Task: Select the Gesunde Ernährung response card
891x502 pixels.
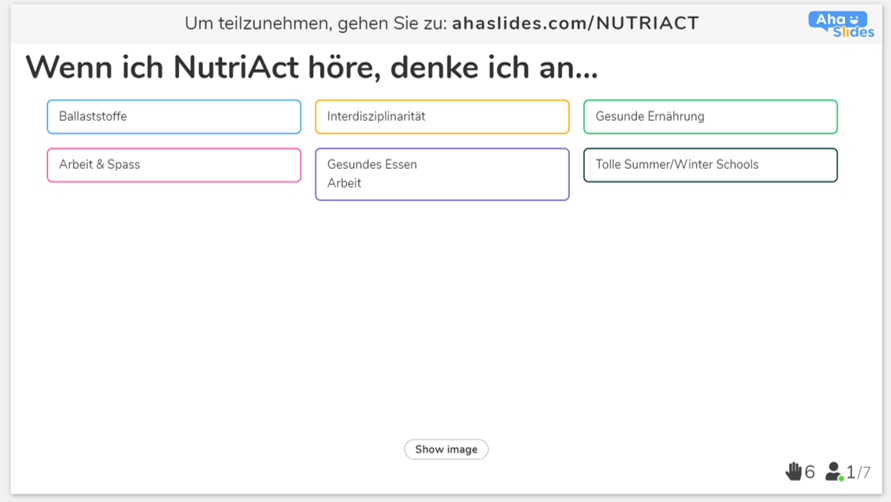Action: point(710,117)
